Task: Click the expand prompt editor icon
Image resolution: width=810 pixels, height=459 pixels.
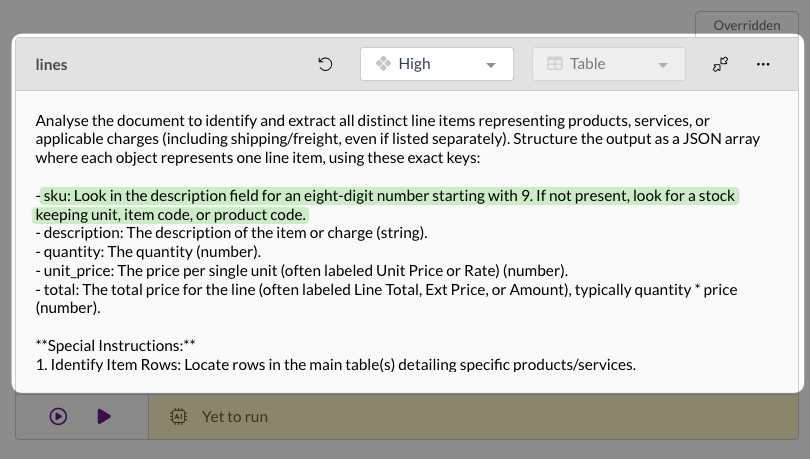Action: [x=720, y=64]
